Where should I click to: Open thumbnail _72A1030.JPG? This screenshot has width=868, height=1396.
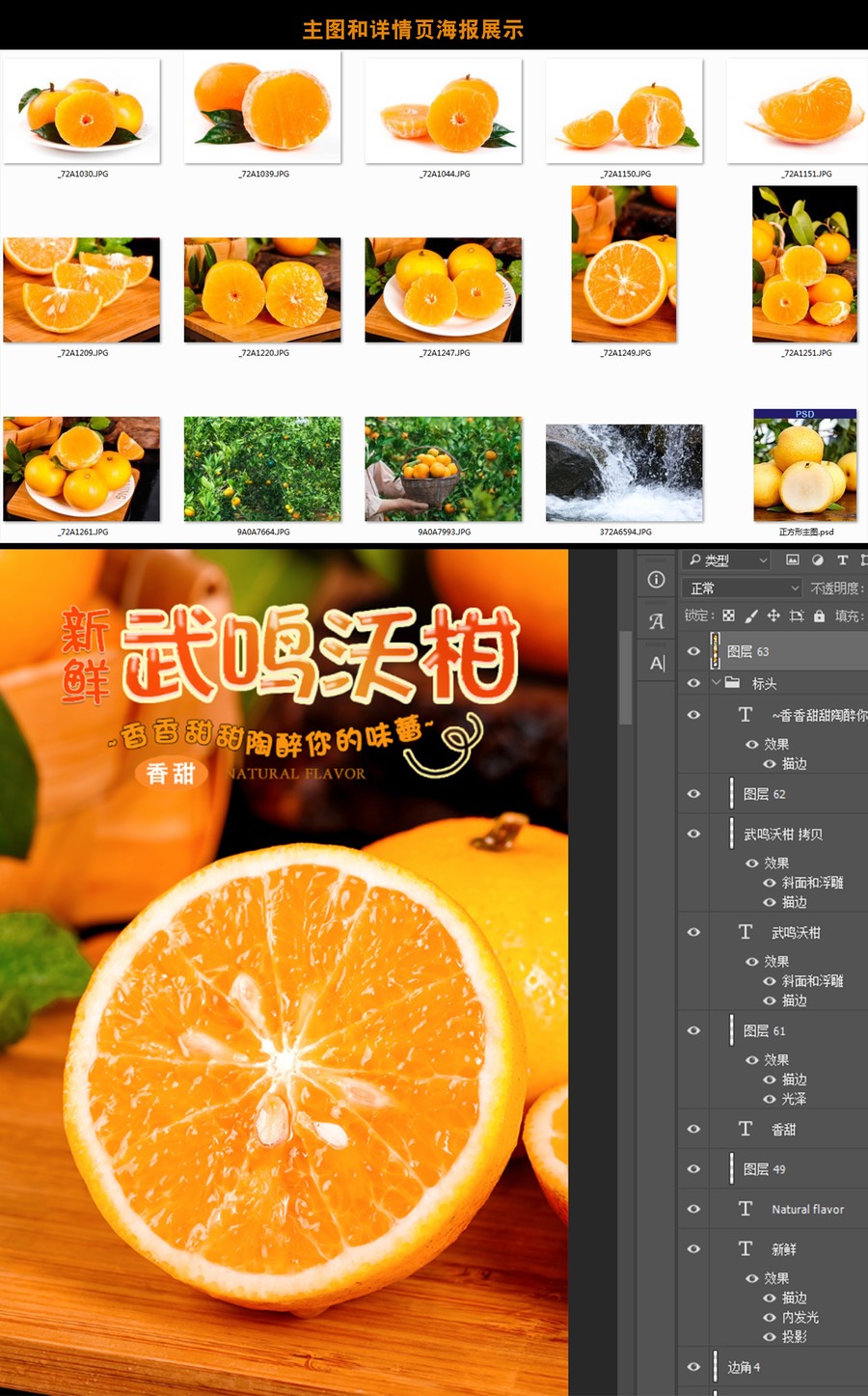tap(82, 110)
